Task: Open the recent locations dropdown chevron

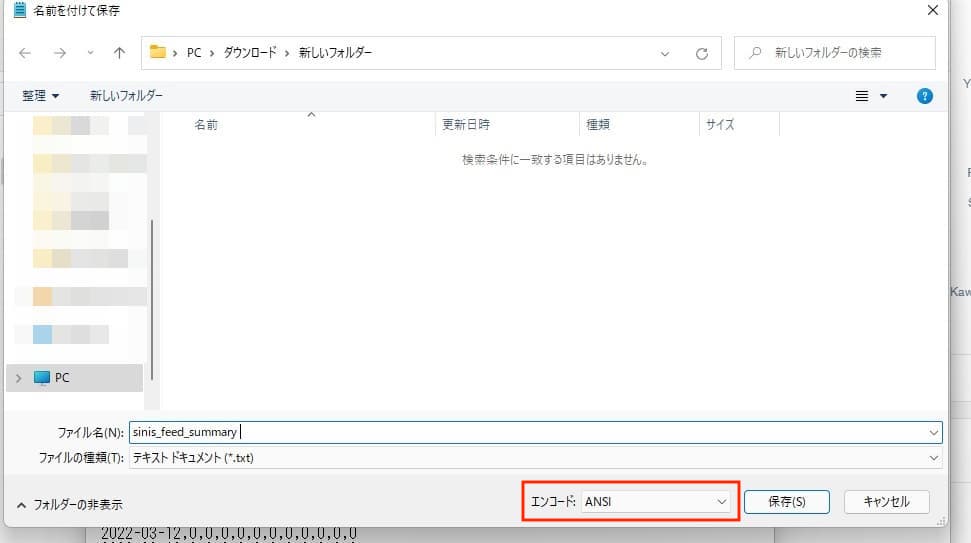Action: pyautogui.click(x=90, y=53)
